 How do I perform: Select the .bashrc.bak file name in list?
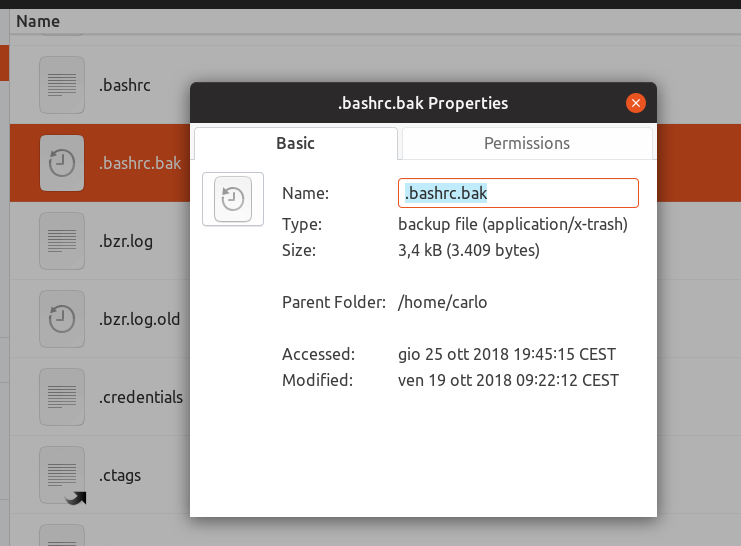[140, 163]
